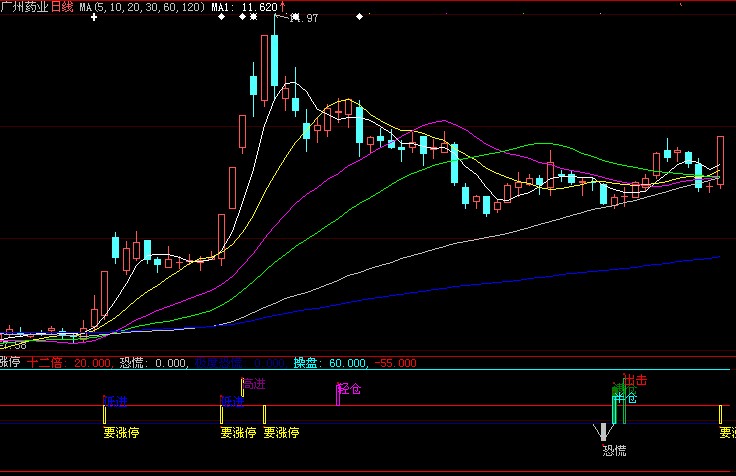
Task: Click the white plus marker icon at top
Action: 95,18
